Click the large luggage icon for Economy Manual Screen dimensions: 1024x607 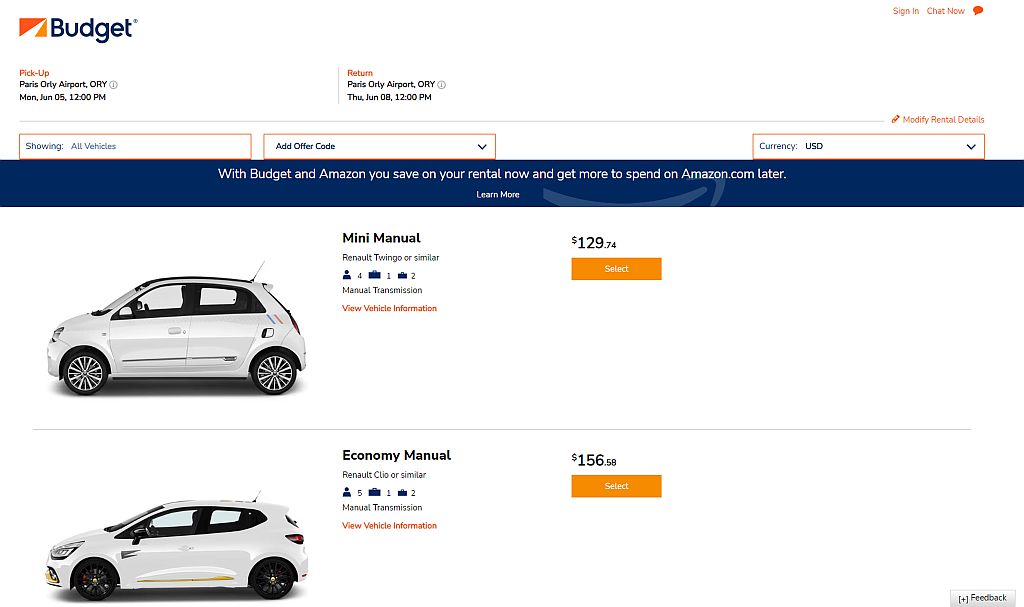tap(374, 492)
